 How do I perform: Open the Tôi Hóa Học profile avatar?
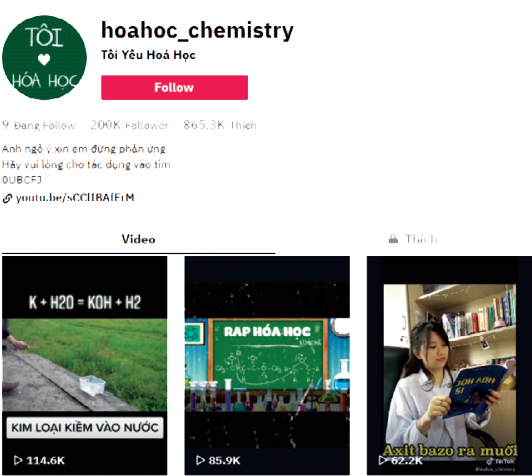[x=44, y=57]
